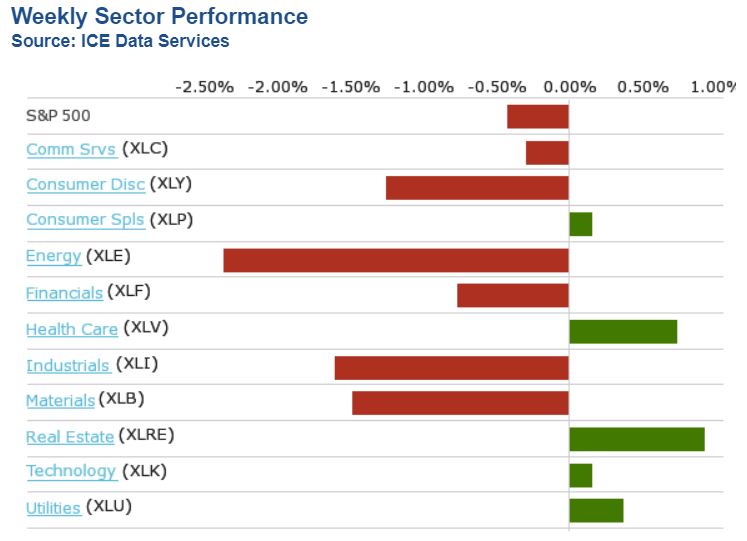Select the red Industrials bar
Image resolution: width=747 pixels, height=541 pixels.
pyautogui.click(x=452, y=367)
